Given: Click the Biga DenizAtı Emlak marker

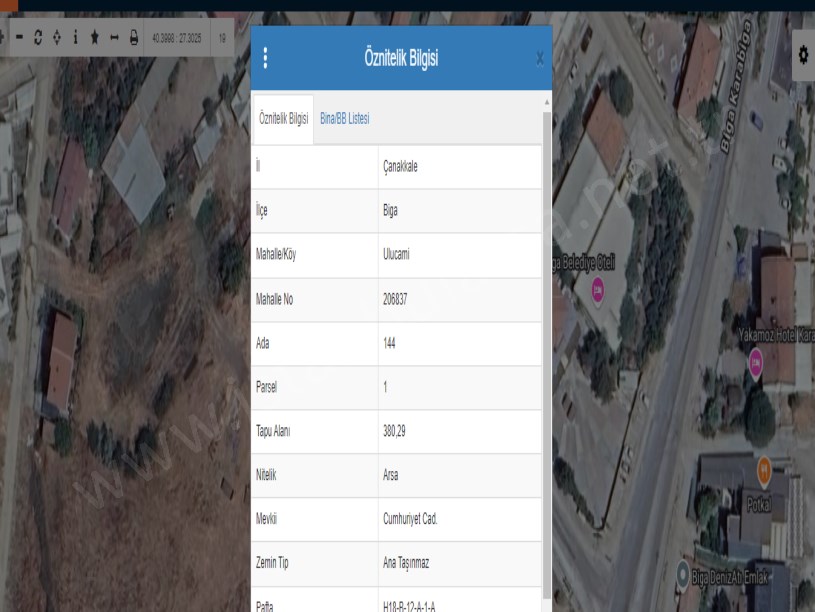Looking at the screenshot, I should (681, 576).
